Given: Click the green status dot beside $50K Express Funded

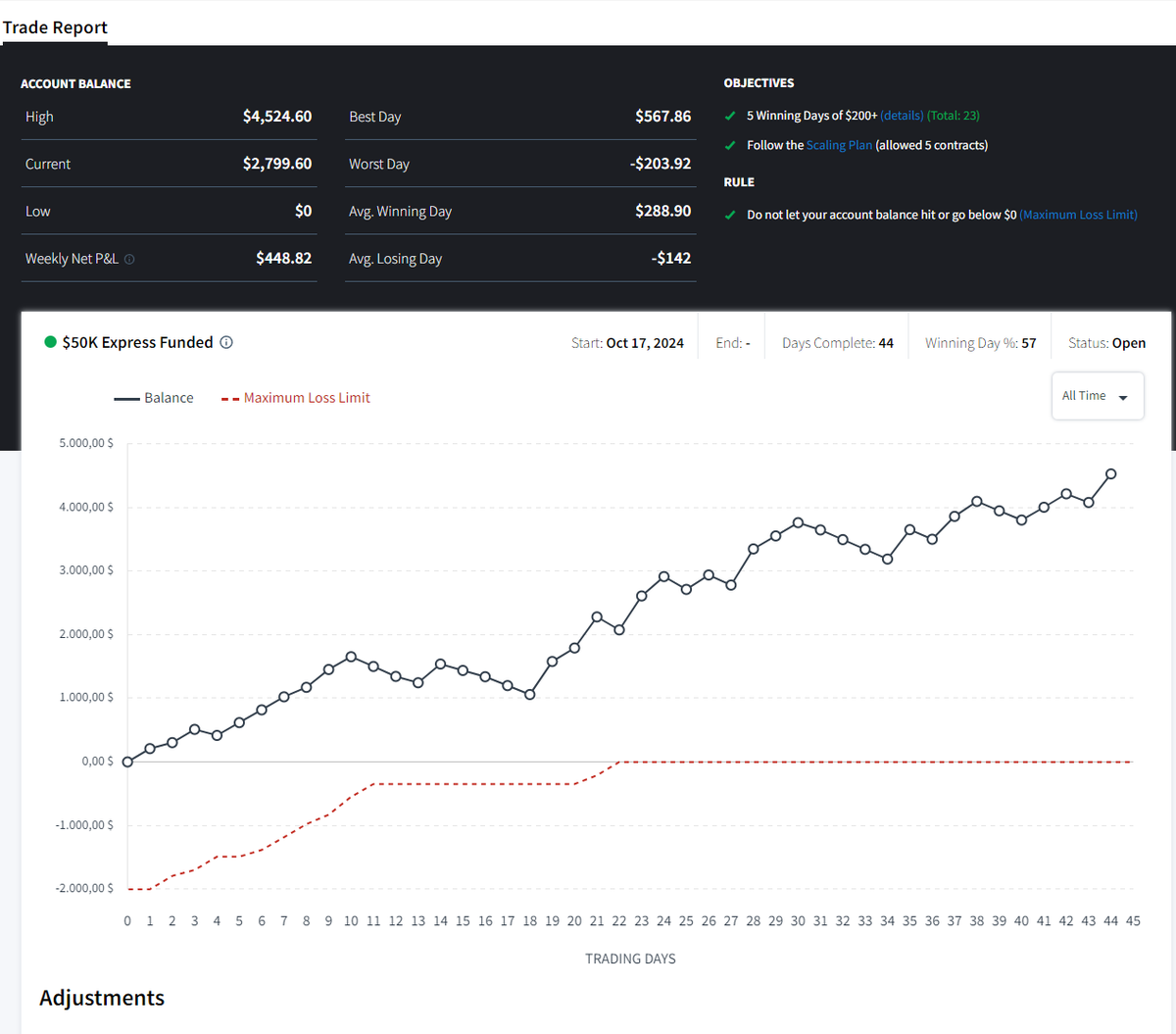Looking at the screenshot, I should click(x=50, y=342).
